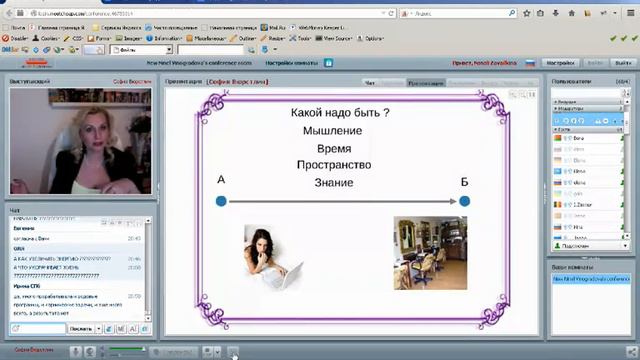Click the users list scrollbar down arrow
640x360 pixels.
click(x=627, y=236)
